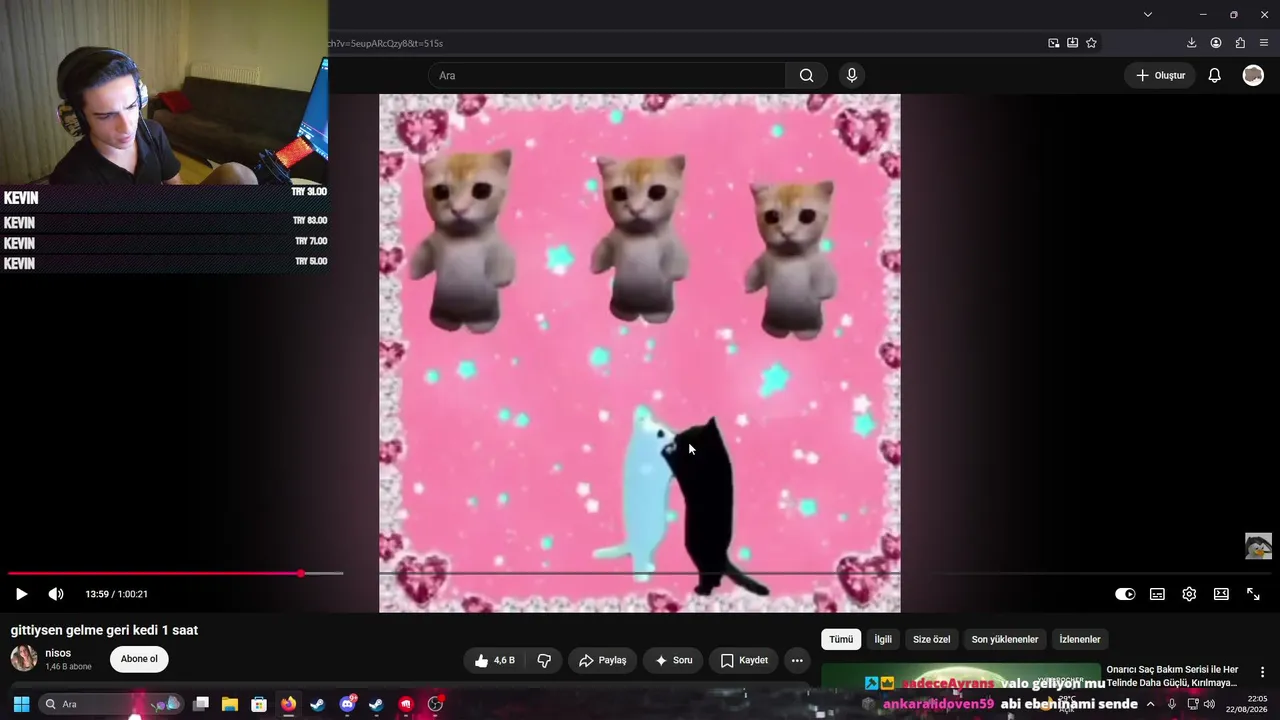Click the Windows taskbar Ara search box
Image resolution: width=1280 pixels, height=720 pixels.
110,704
